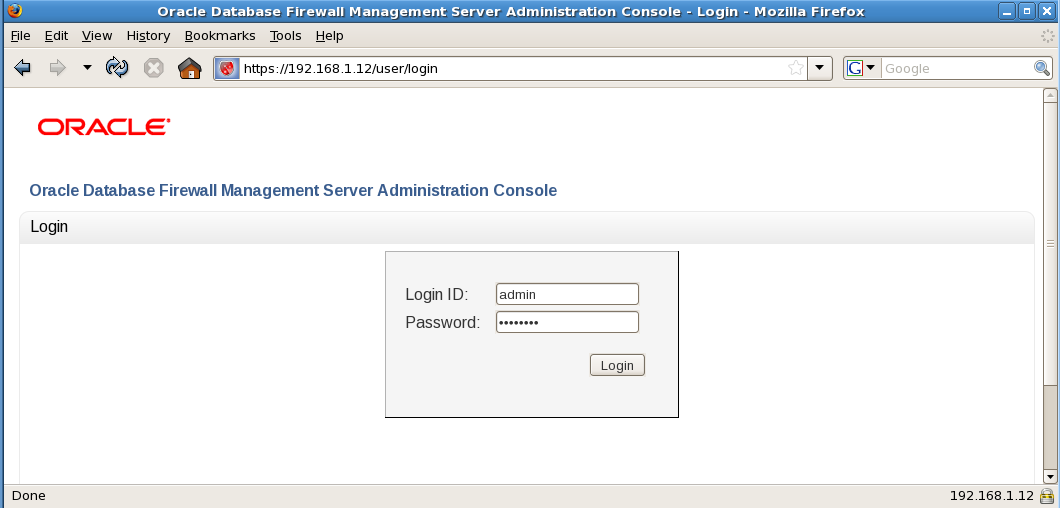The width and height of the screenshot is (1060, 508).
Task: Click the Login ID text field
Action: pyautogui.click(x=567, y=294)
